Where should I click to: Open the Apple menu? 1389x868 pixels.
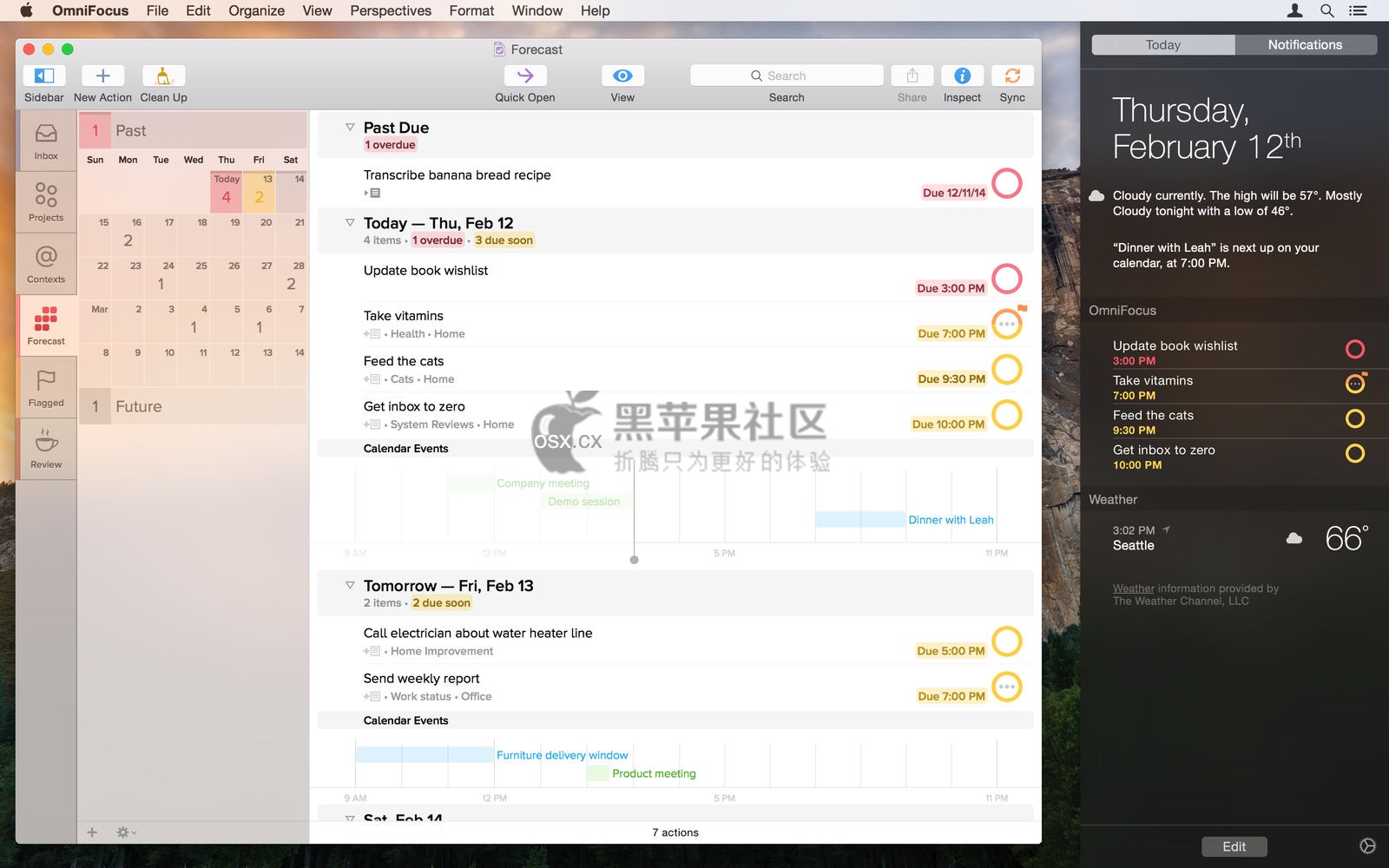tap(26, 10)
